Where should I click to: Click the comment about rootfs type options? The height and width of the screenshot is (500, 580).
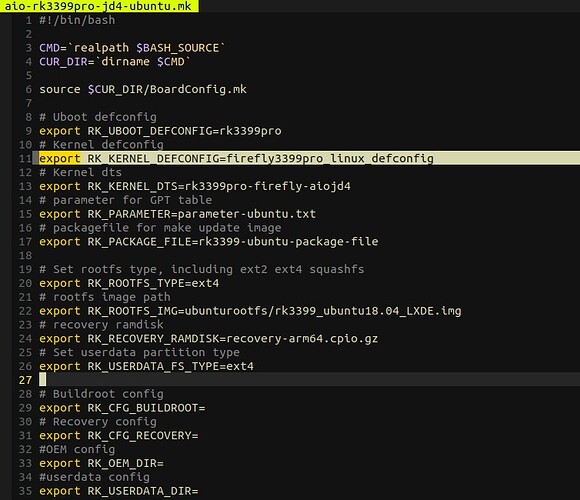202,269
